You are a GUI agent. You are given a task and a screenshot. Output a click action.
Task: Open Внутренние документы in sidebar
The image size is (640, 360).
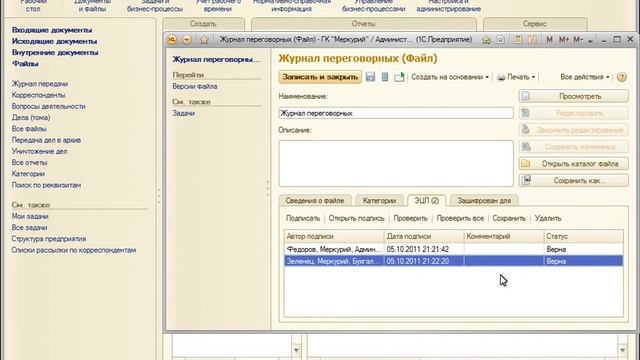(55, 52)
